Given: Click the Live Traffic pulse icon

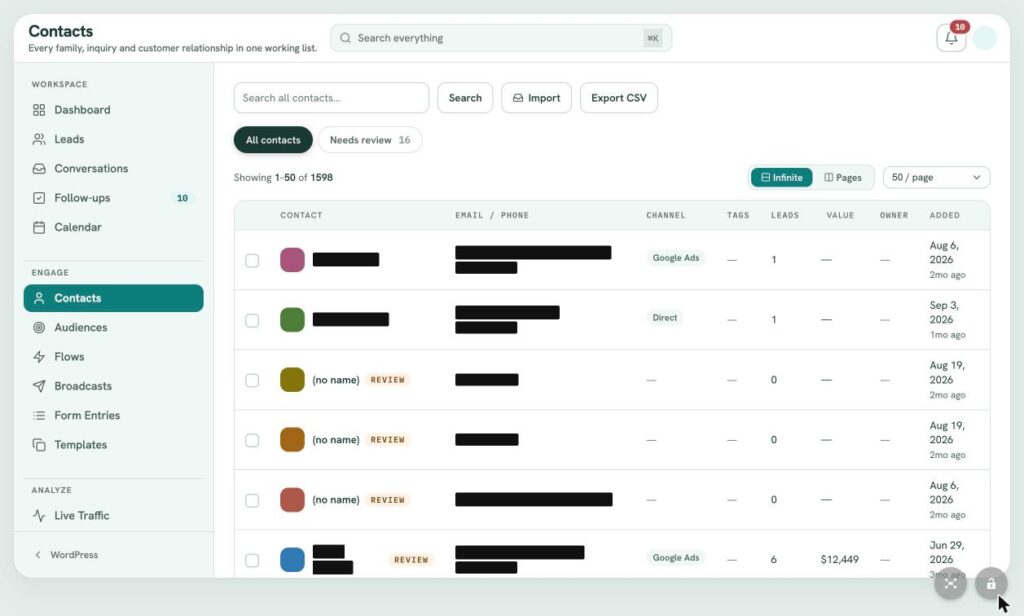Looking at the screenshot, I should coord(39,515).
